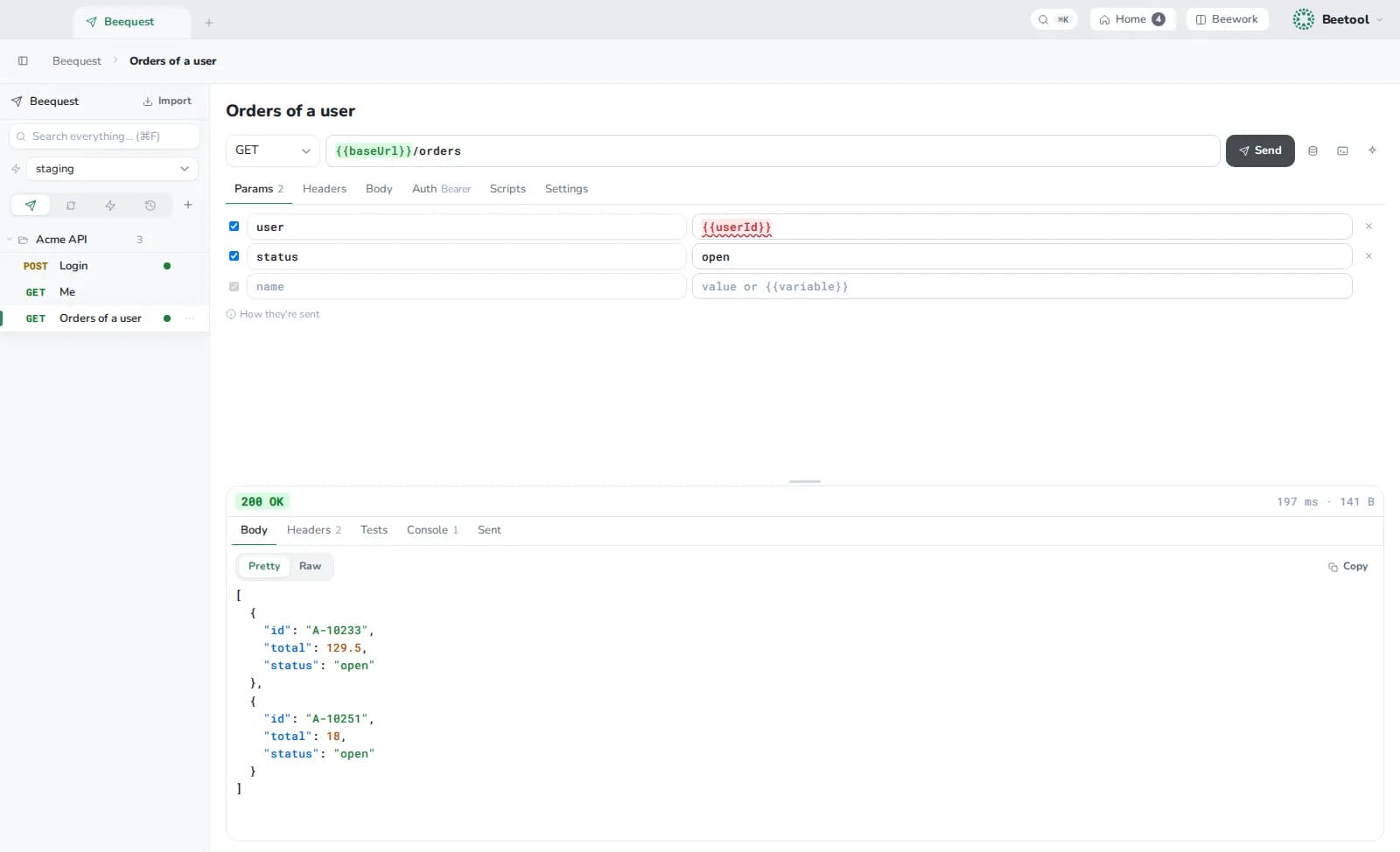Screen dimensions: 1400x852
Task: Click the Beetool logo avatar
Action: pyautogui.click(x=1304, y=19)
